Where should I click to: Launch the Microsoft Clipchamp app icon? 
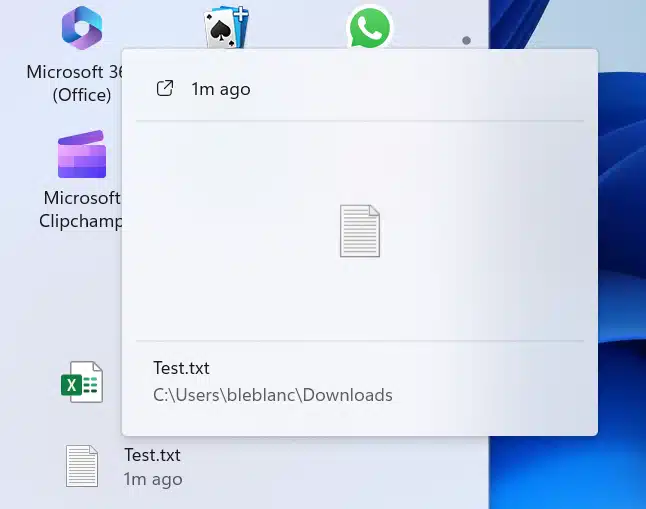tap(82, 155)
